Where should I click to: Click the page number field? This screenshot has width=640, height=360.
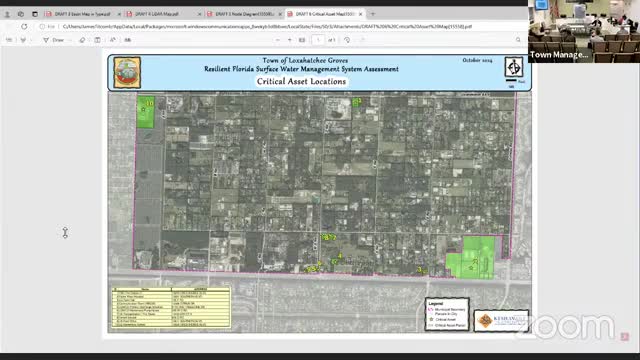tap(318, 40)
